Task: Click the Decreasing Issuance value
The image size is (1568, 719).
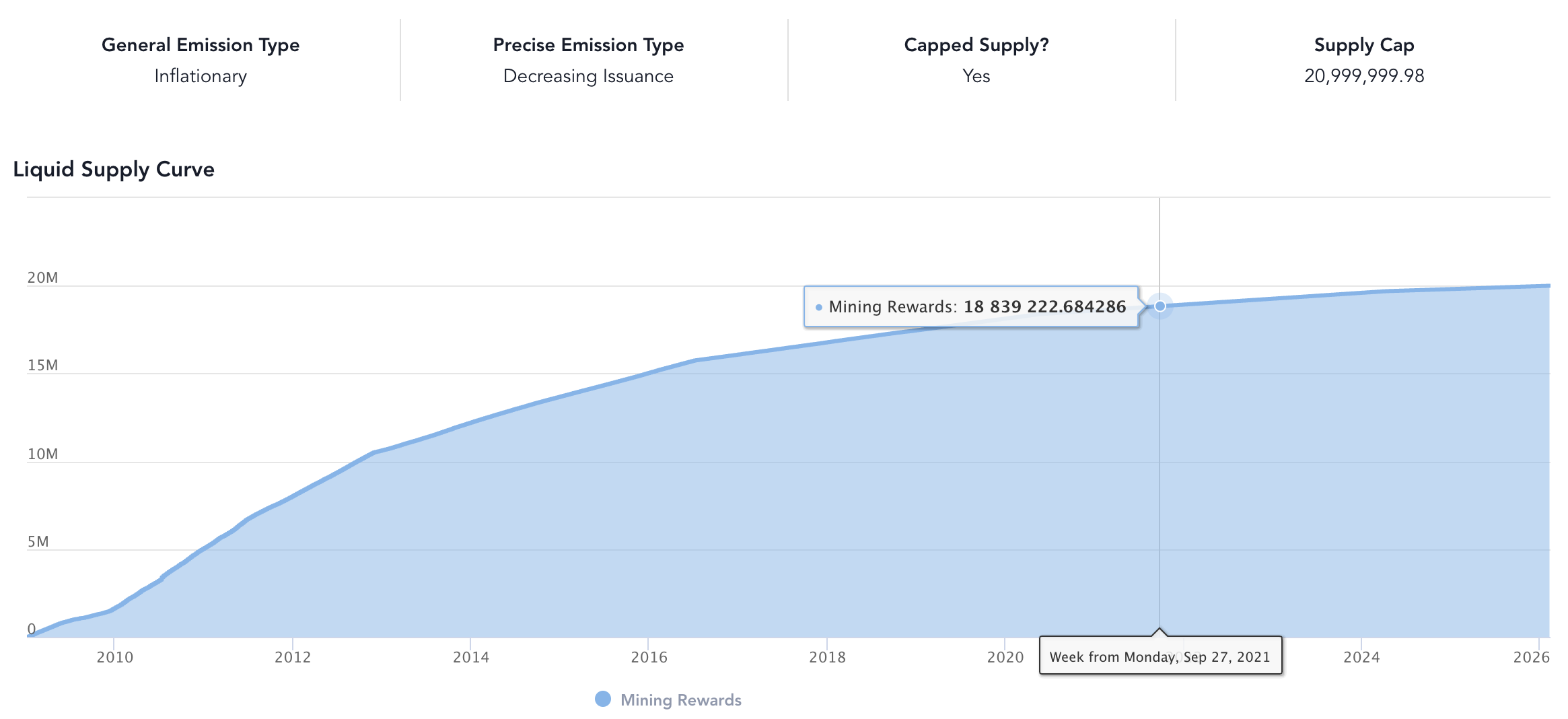Action: (588, 76)
